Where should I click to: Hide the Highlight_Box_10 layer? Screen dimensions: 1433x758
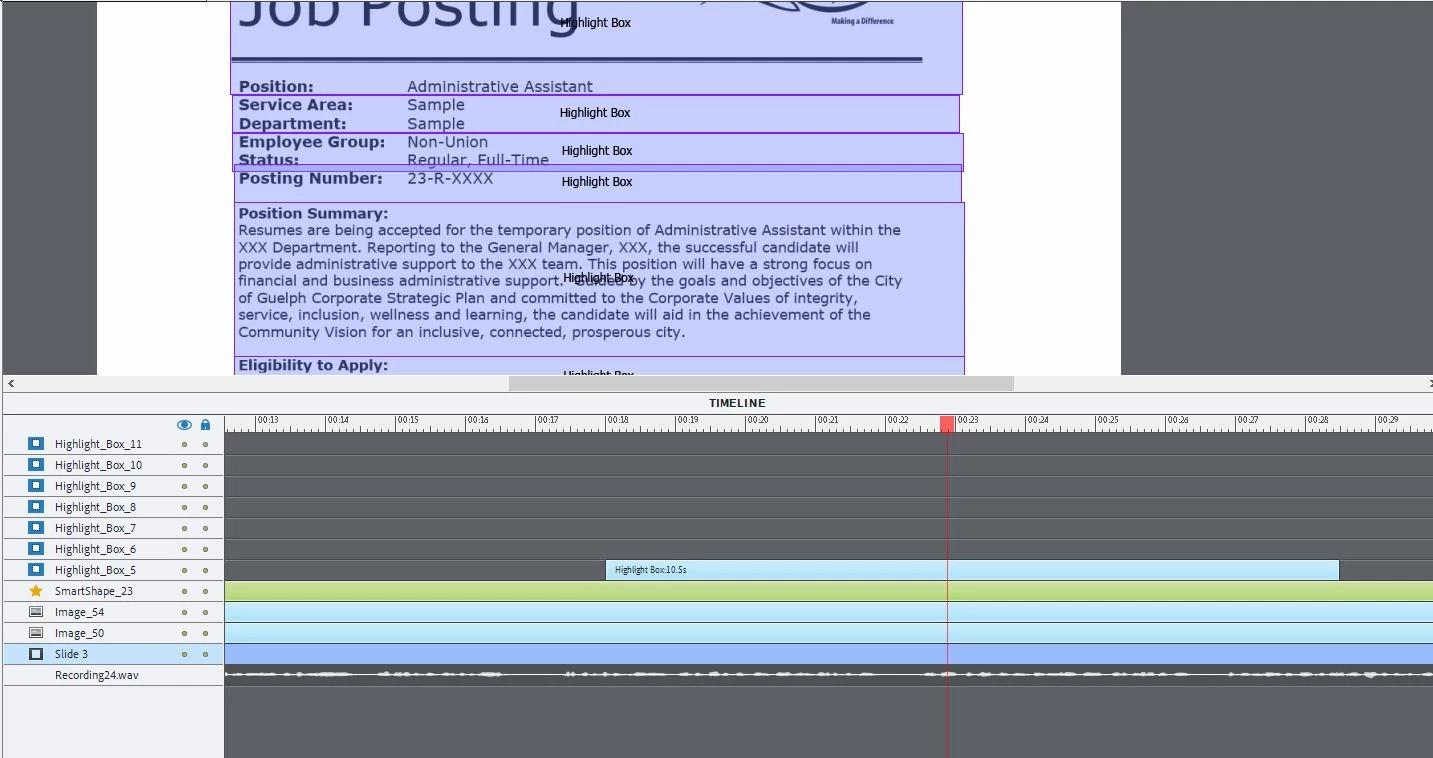(x=184, y=465)
